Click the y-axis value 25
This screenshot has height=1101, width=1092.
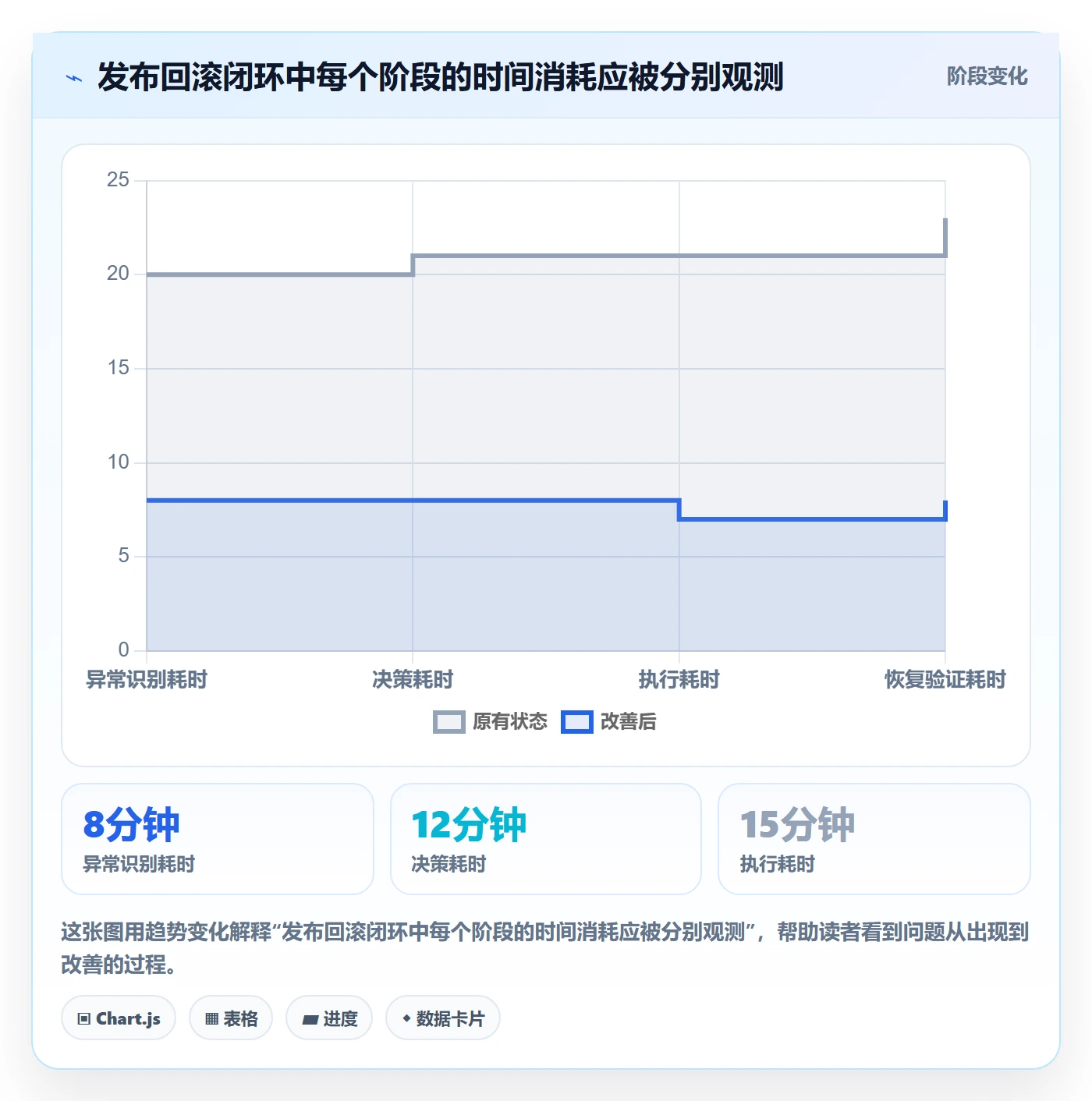(119, 180)
